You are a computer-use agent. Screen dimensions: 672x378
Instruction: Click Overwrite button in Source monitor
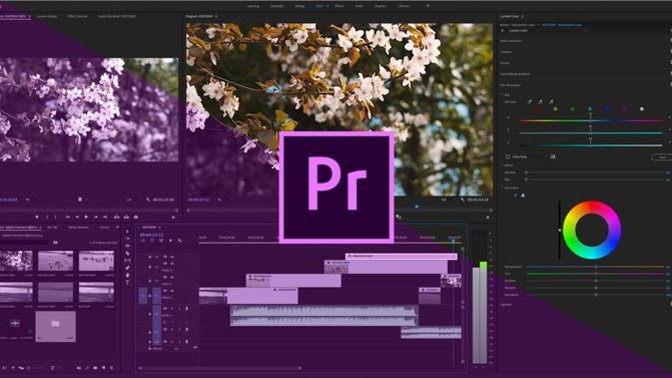tap(126, 217)
